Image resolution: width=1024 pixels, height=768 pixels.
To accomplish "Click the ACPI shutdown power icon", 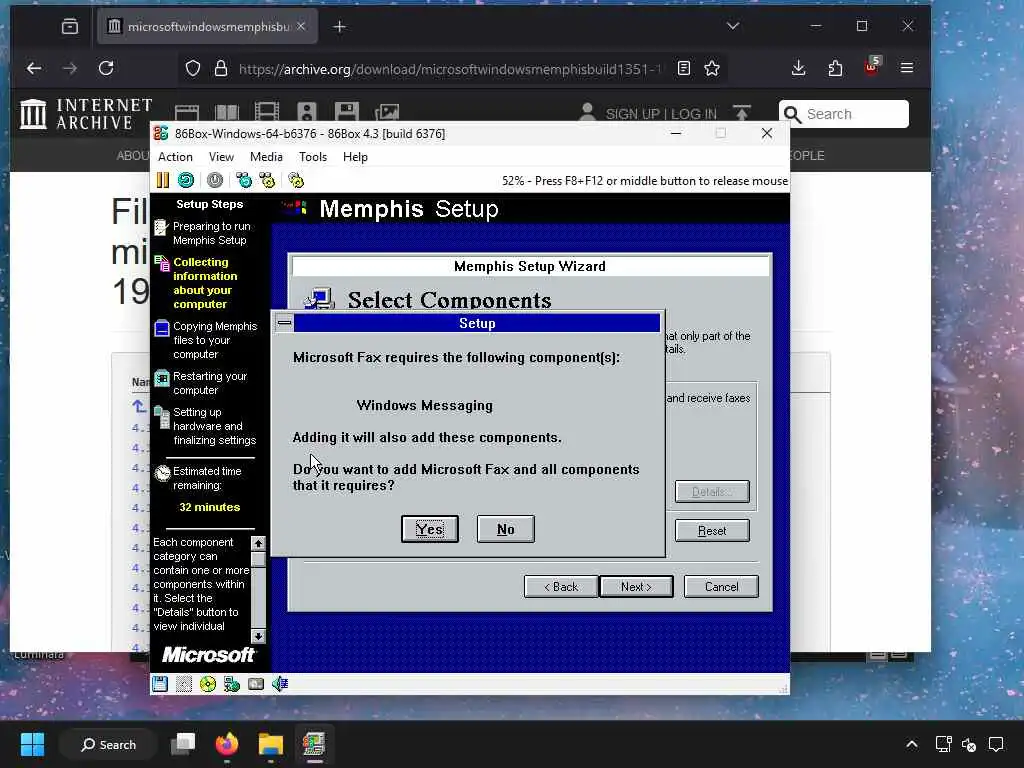I will 215,180.
